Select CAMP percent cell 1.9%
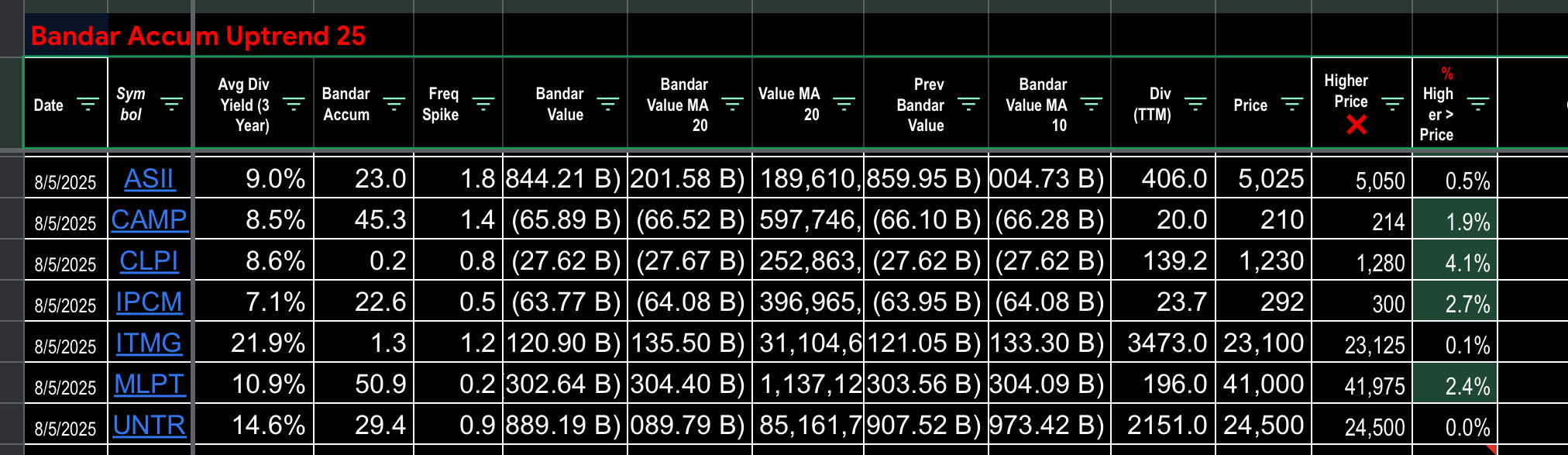Viewport: 1568px width, 455px height. click(x=1455, y=219)
